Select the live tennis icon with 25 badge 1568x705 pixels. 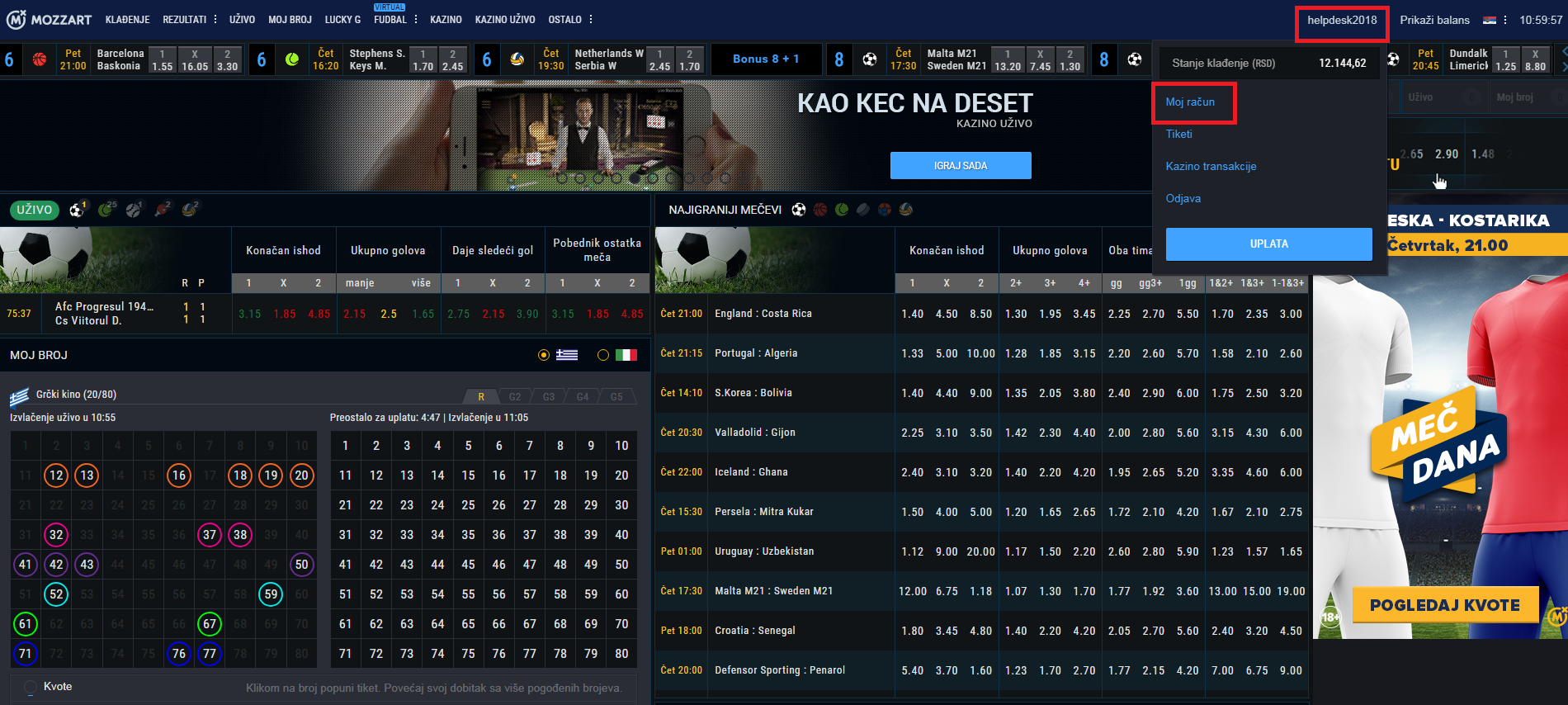(106, 210)
